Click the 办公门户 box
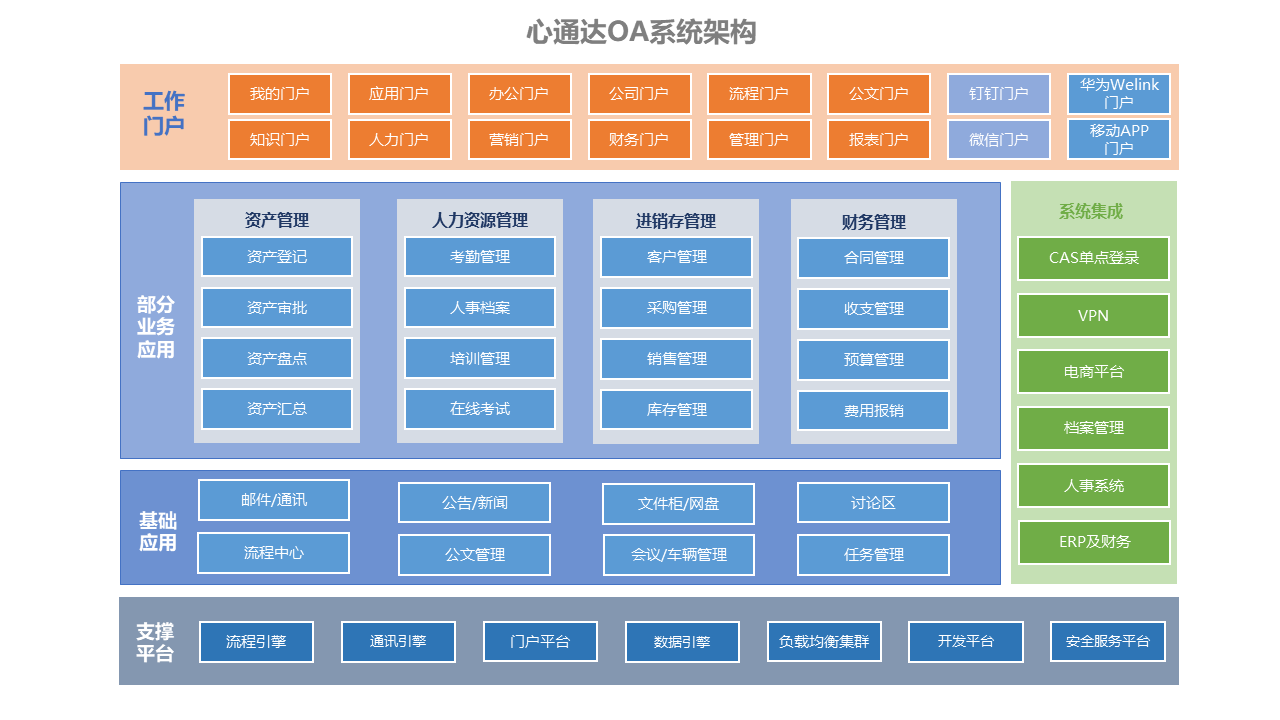This screenshot has width=1280, height=720. (520, 94)
